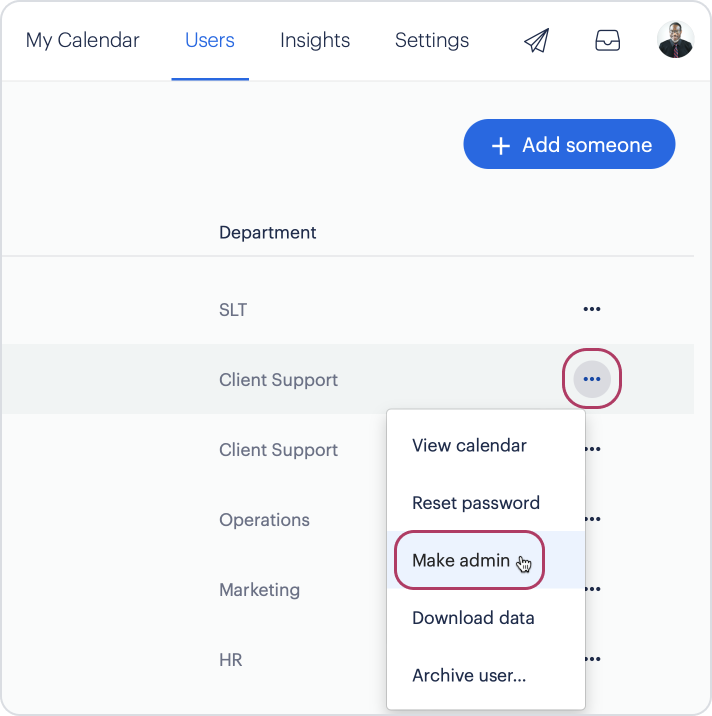
Task: Open the paper plane send icon
Action: [x=536, y=40]
